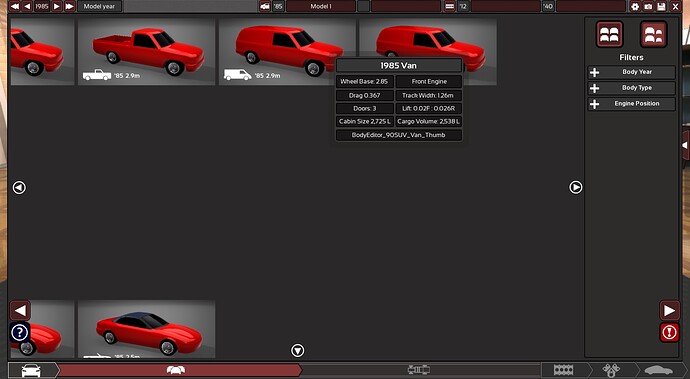Close the designer with the X button
Screen dimensions: 690x379
[675, 6]
